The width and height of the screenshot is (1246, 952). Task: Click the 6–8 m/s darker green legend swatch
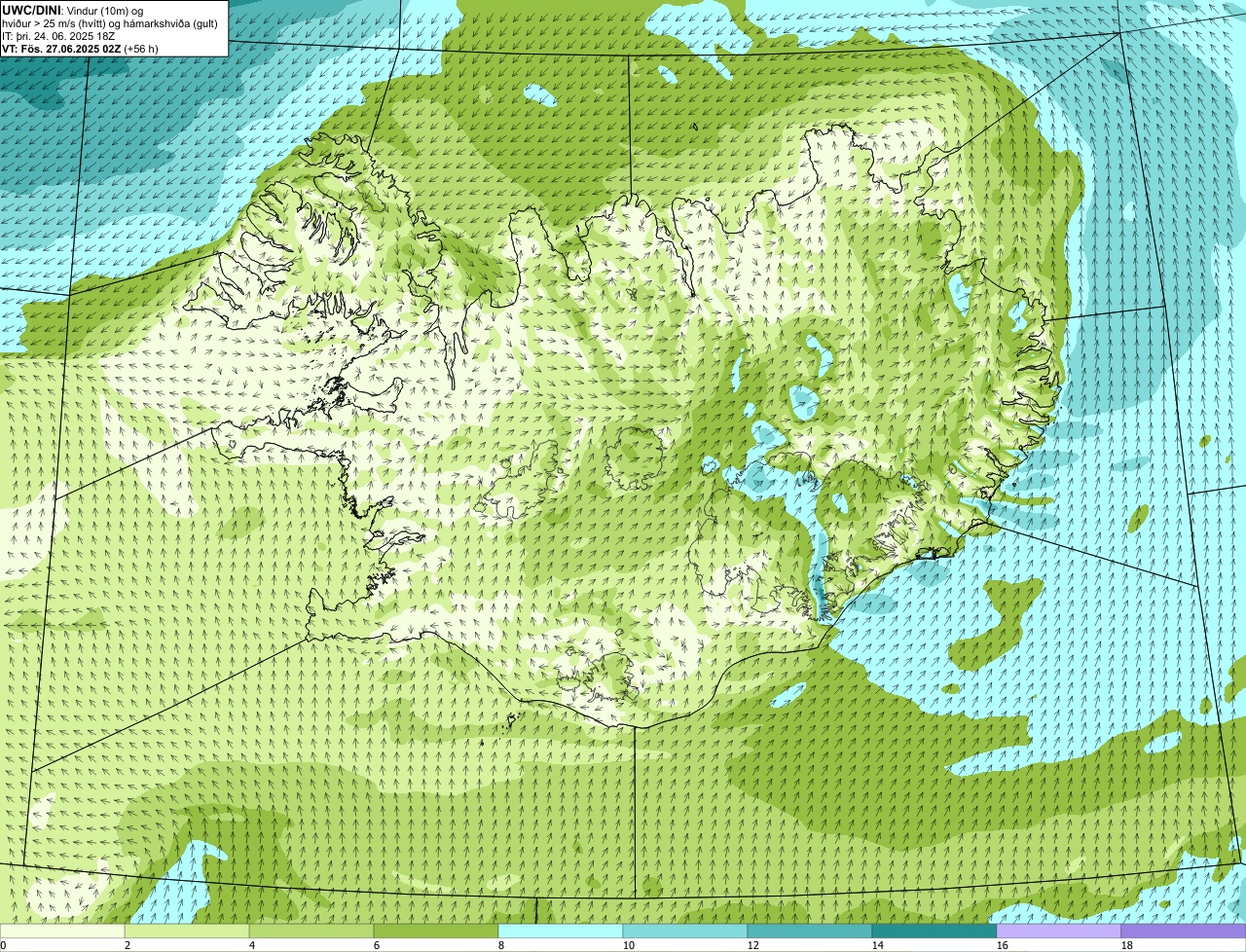click(436, 931)
